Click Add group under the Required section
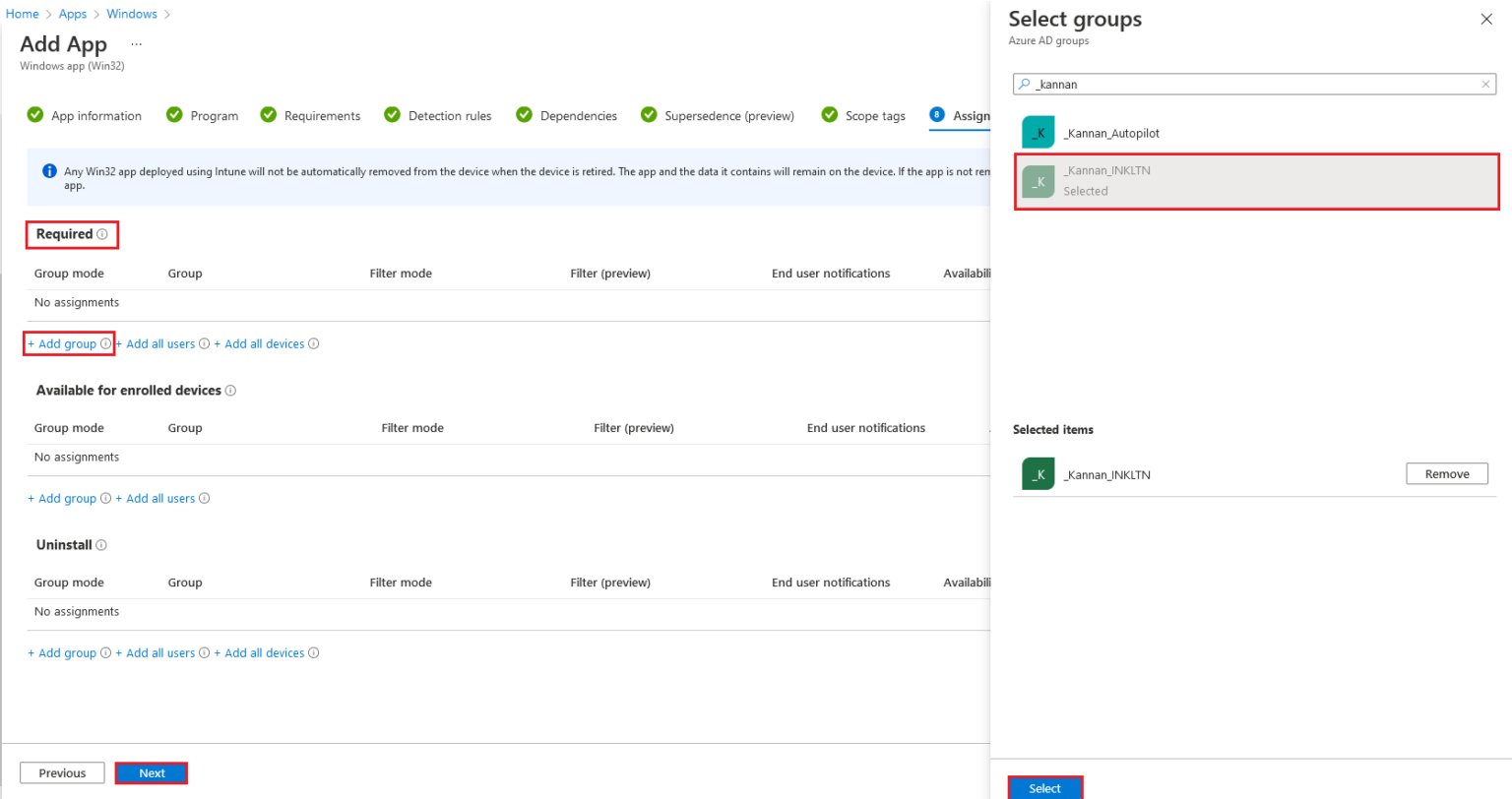1512x799 pixels. pyautogui.click(x=63, y=343)
